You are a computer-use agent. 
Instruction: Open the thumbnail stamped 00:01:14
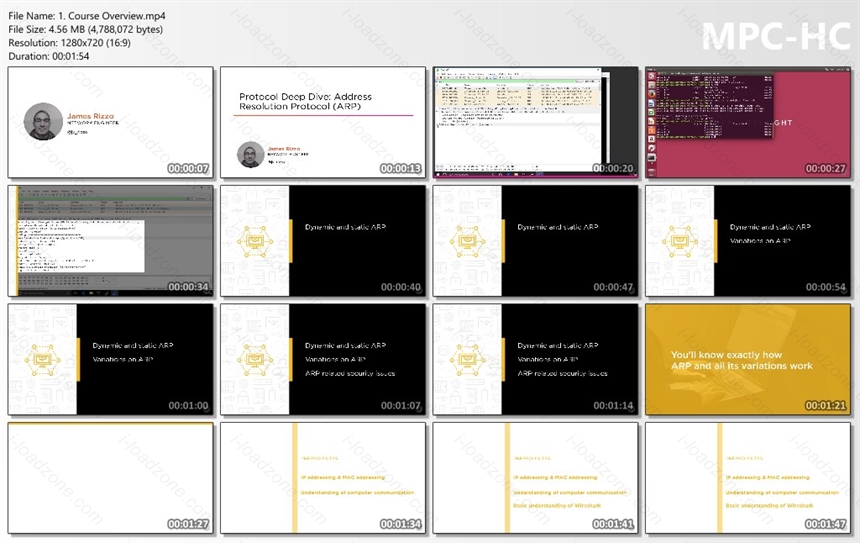coord(535,359)
